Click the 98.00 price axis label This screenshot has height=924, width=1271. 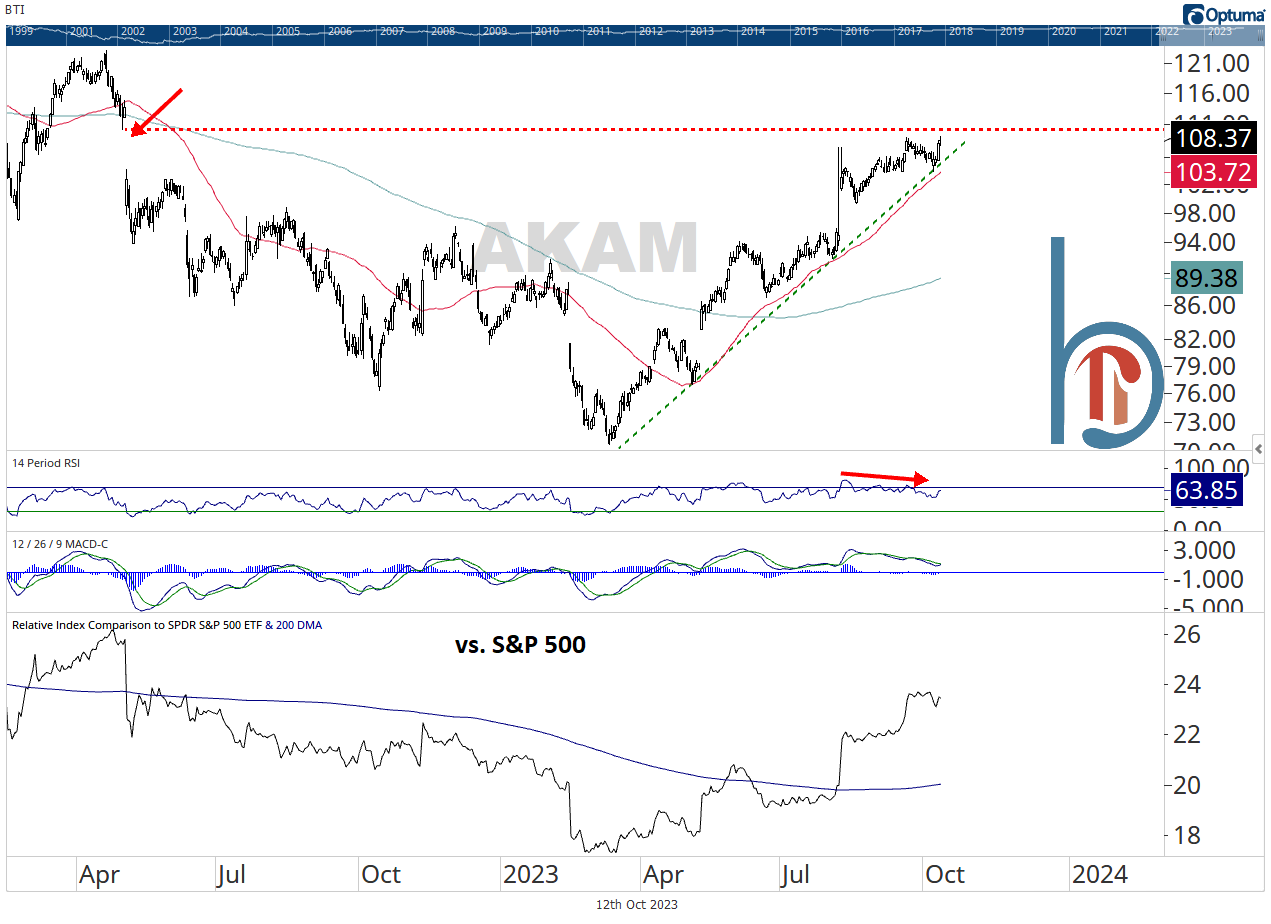point(1206,212)
